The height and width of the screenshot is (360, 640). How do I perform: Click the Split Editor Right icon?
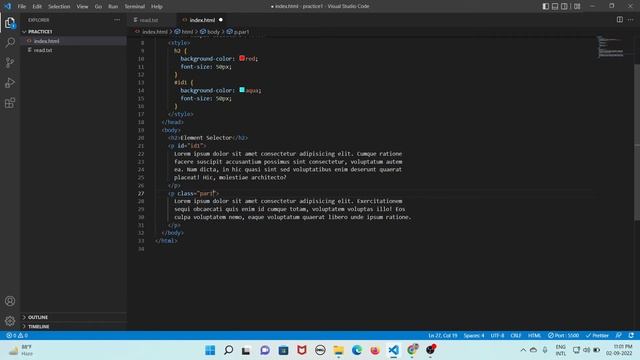(620, 20)
